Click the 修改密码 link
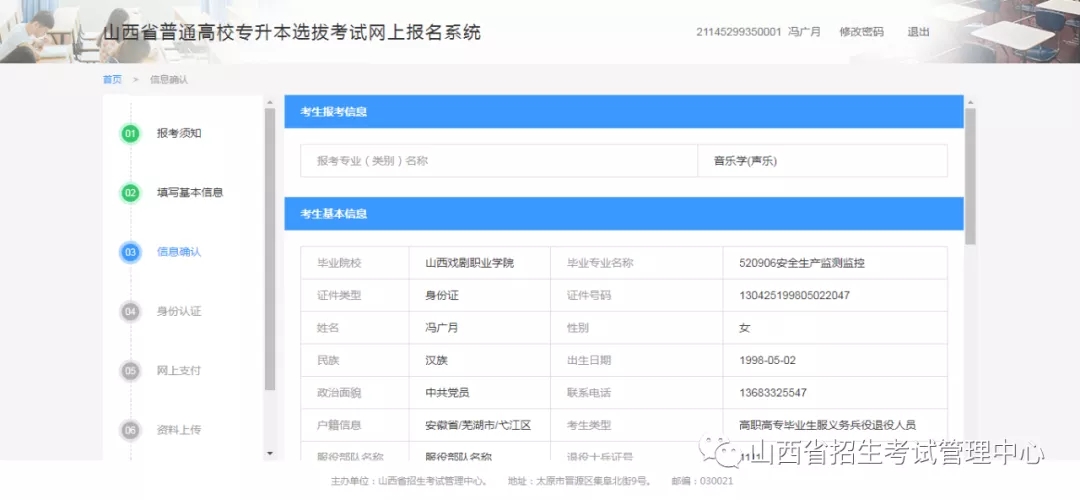The image size is (1080, 500). (861, 32)
